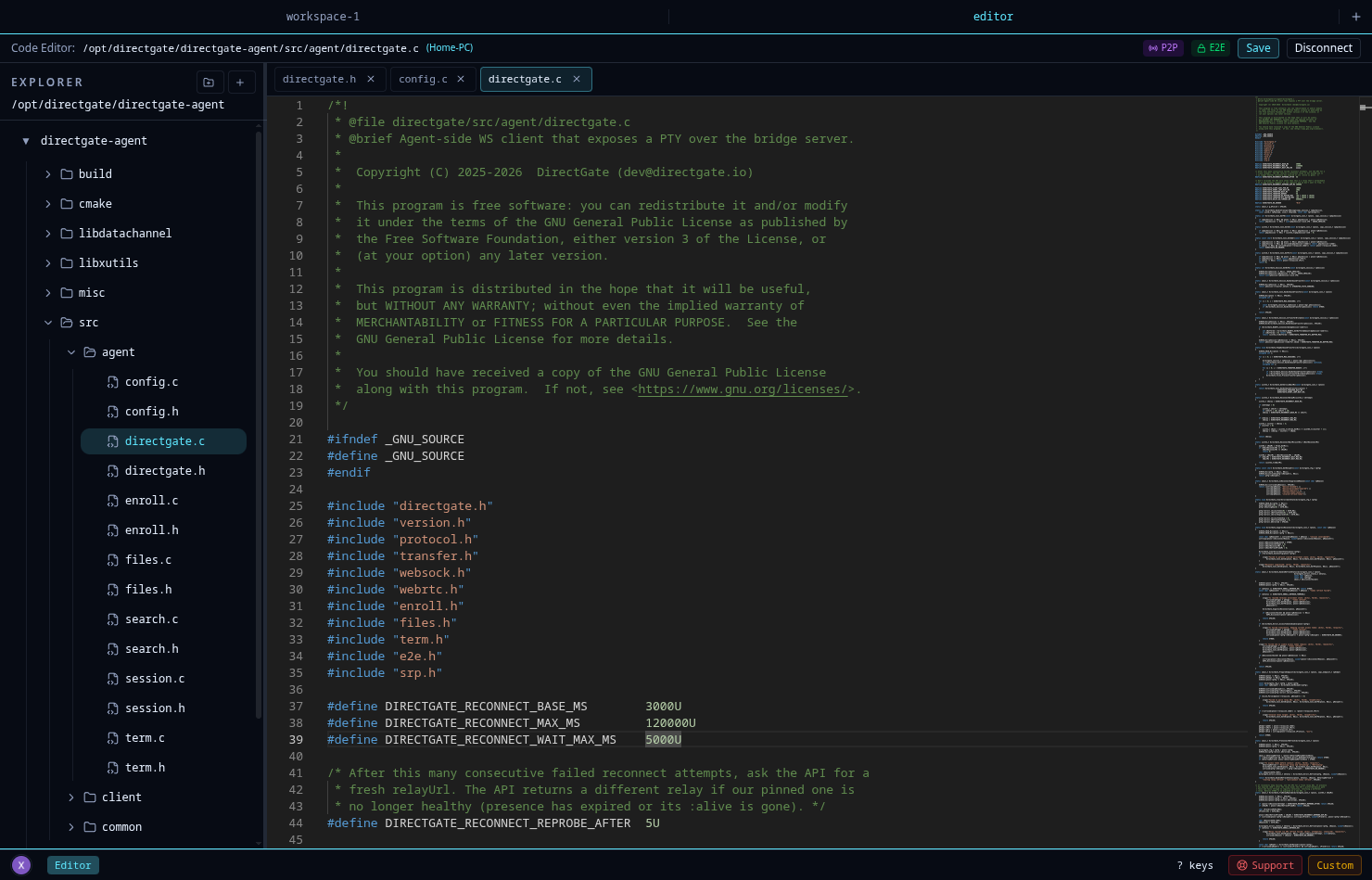Click line number 39 in gutter
The width and height of the screenshot is (1372, 880).
pos(296,740)
